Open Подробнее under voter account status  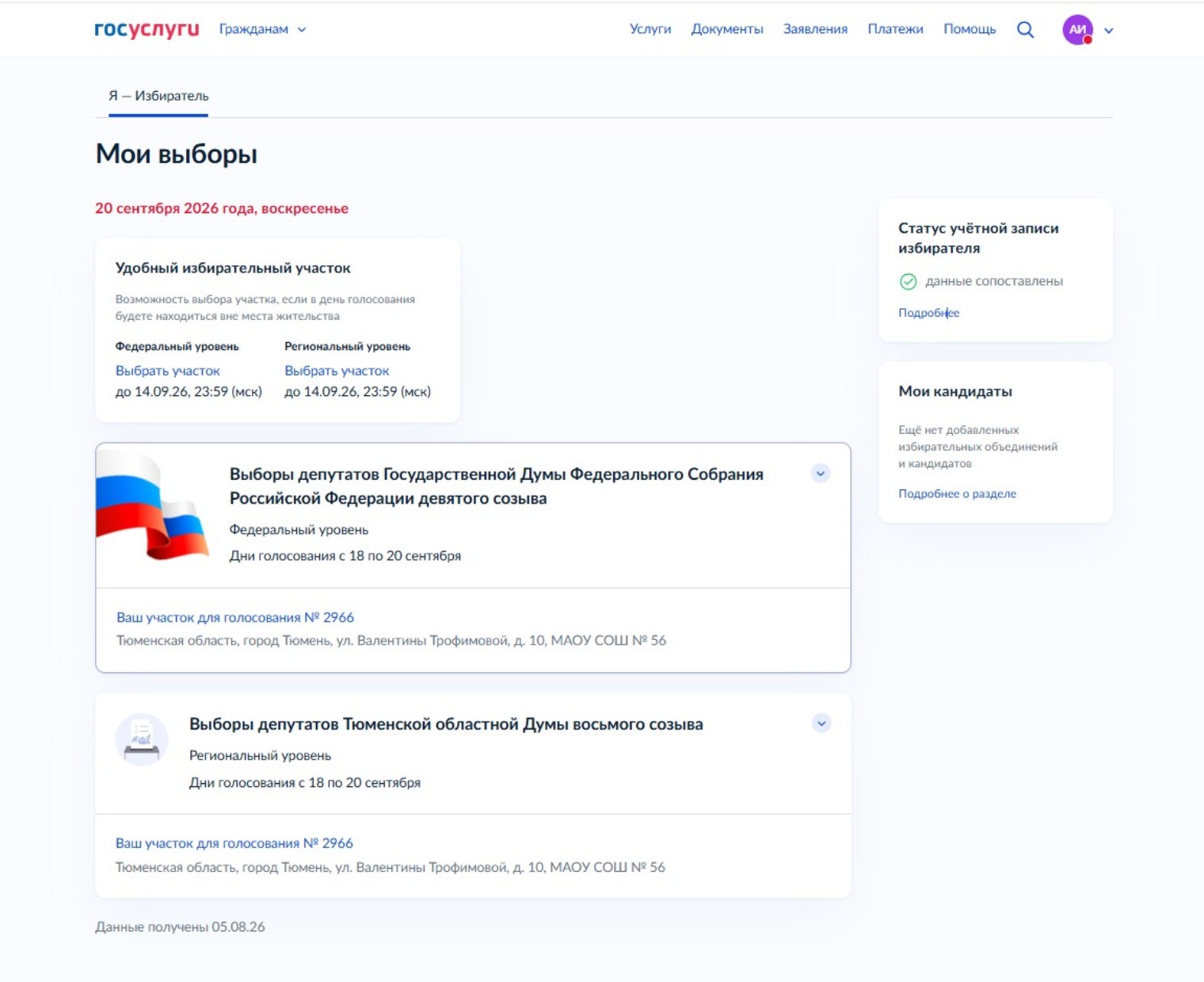pyautogui.click(x=928, y=313)
